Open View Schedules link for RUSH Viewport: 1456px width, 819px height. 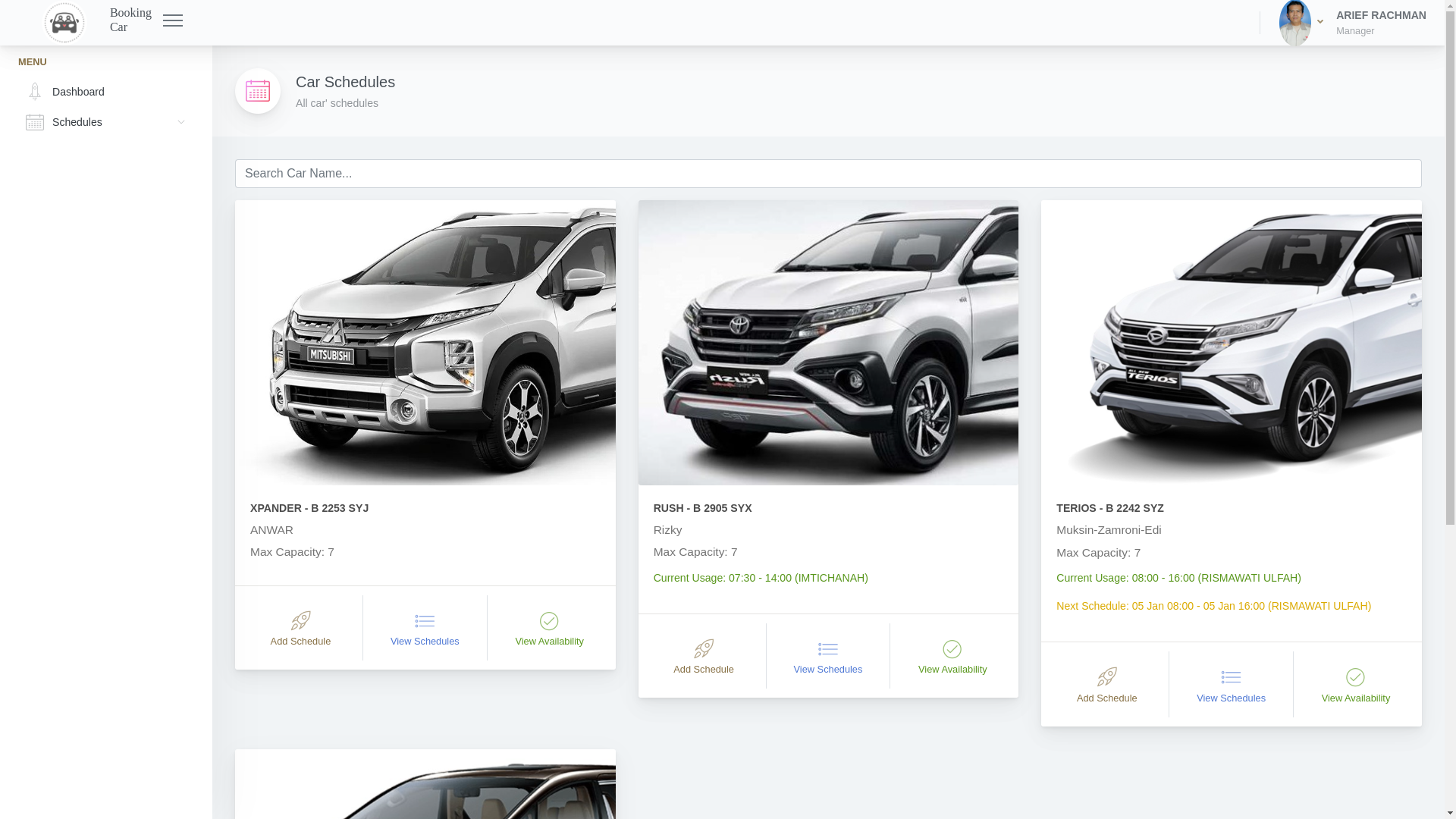(x=828, y=670)
